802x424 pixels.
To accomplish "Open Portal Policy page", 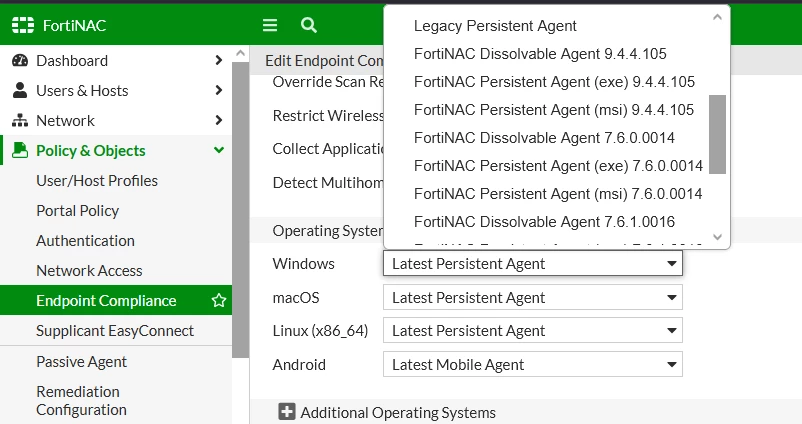I will tap(78, 211).
